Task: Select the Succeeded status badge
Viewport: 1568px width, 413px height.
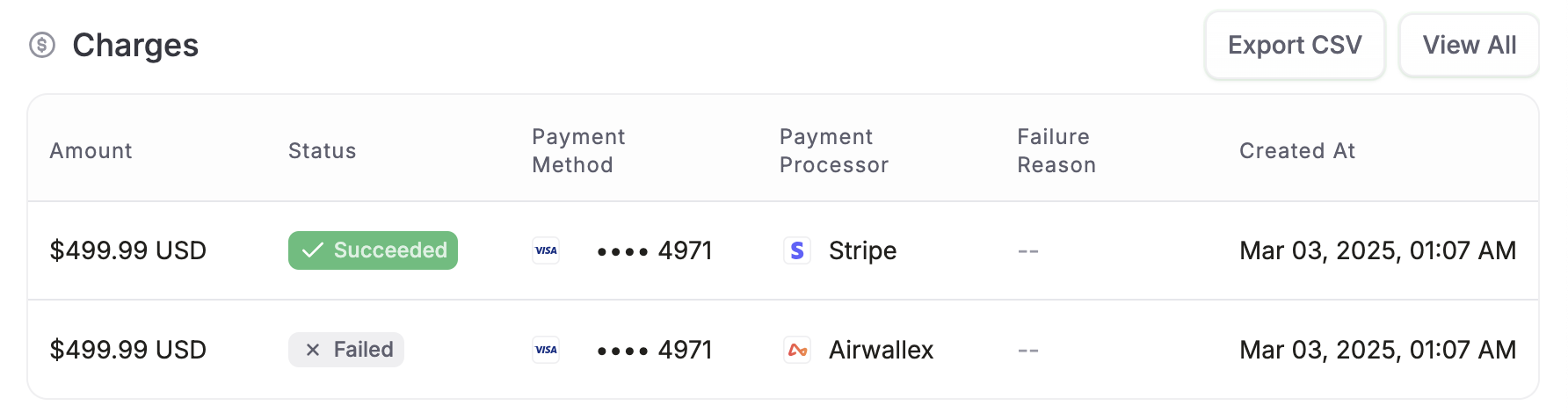Action: pos(373,250)
